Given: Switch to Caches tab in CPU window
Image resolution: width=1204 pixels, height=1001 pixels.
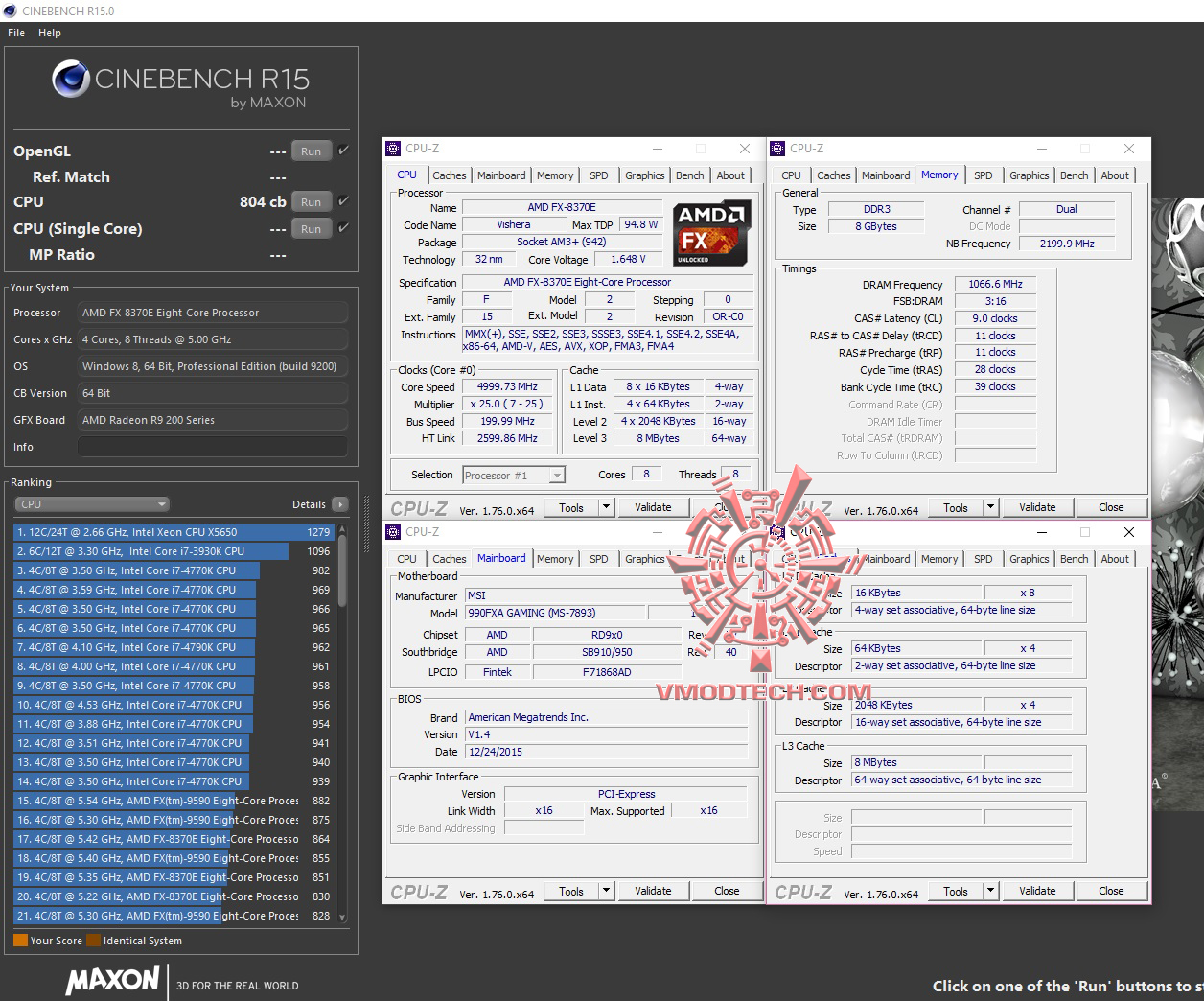Looking at the screenshot, I should coord(449,175).
